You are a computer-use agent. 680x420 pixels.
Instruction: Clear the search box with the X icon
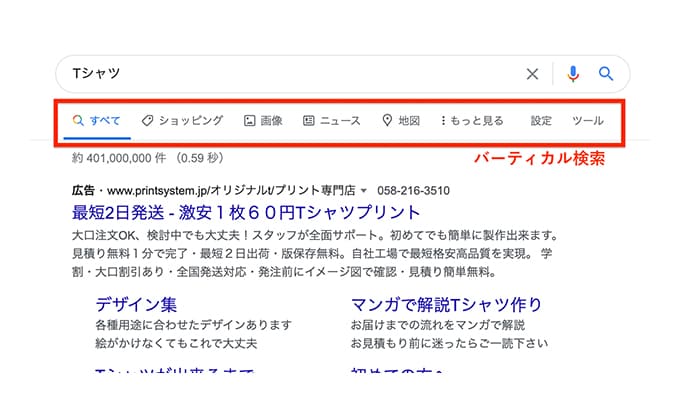tap(532, 74)
